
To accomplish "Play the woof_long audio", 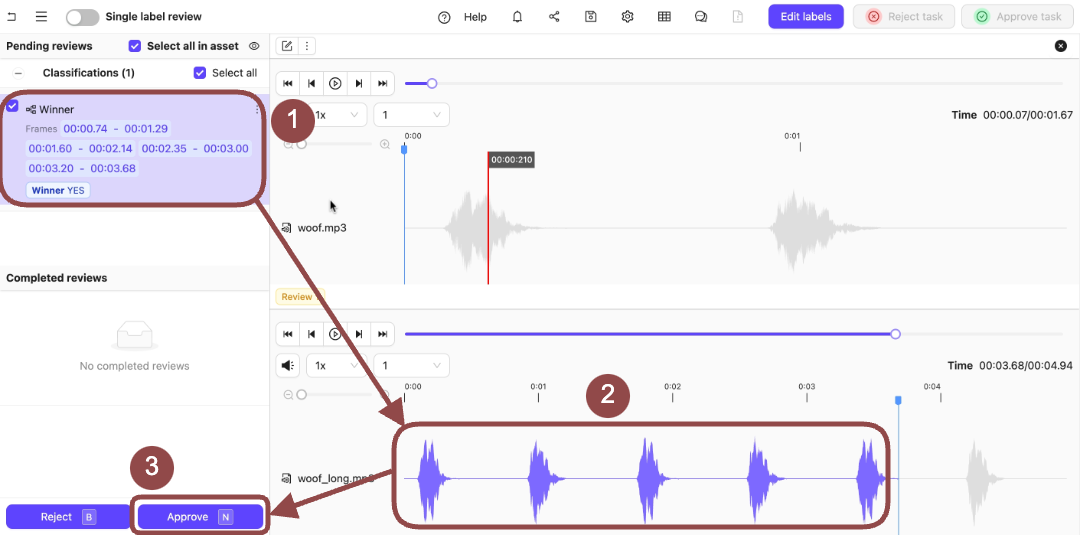I will pos(335,334).
